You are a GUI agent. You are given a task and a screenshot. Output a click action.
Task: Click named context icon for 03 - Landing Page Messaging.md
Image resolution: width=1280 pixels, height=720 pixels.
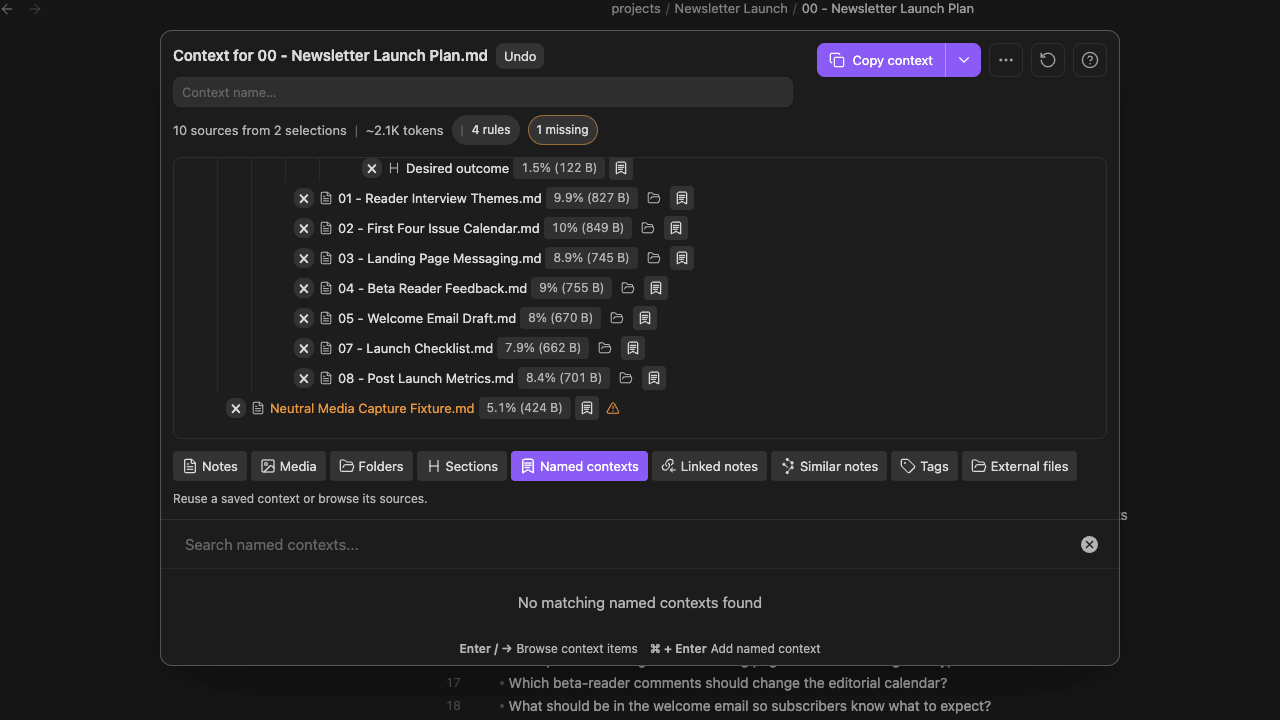pyautogui.click(x=682, y=258)
